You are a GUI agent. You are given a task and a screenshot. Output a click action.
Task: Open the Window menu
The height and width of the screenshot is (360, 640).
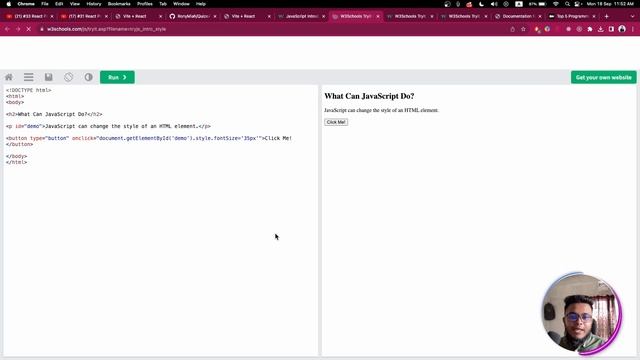click(x=181, y=4)
